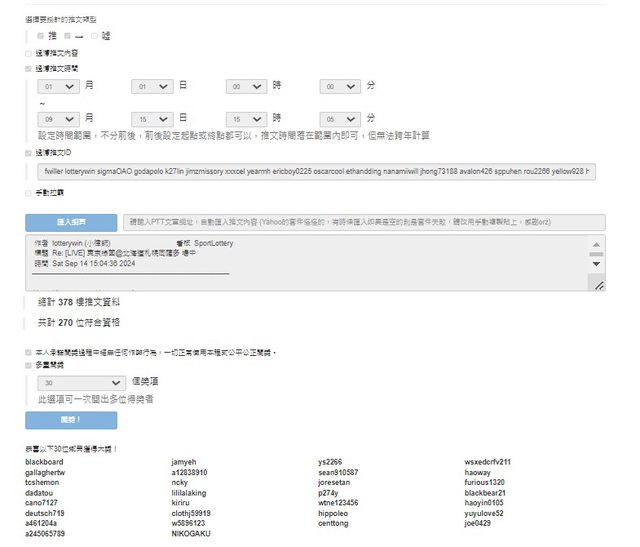Open the start month dropdown

59,87
